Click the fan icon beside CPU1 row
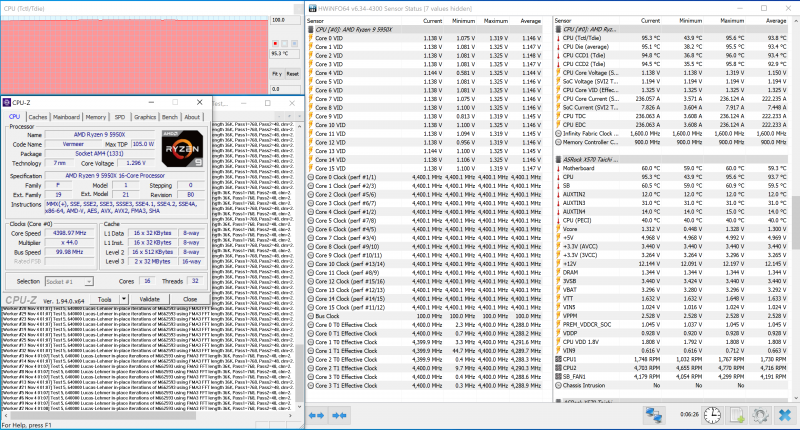The width and height of the screenshot is (800, 430). [x=558, y=360]
